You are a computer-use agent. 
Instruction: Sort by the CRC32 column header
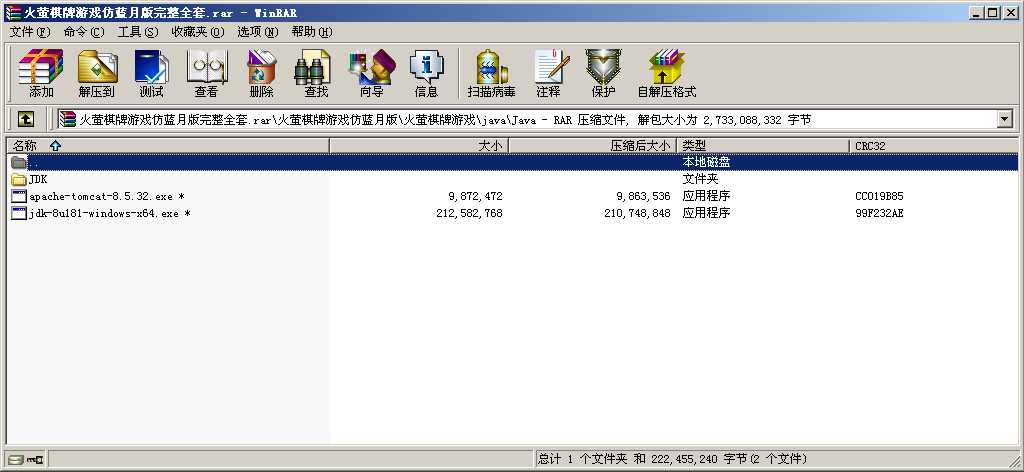[x=933, y=146]
